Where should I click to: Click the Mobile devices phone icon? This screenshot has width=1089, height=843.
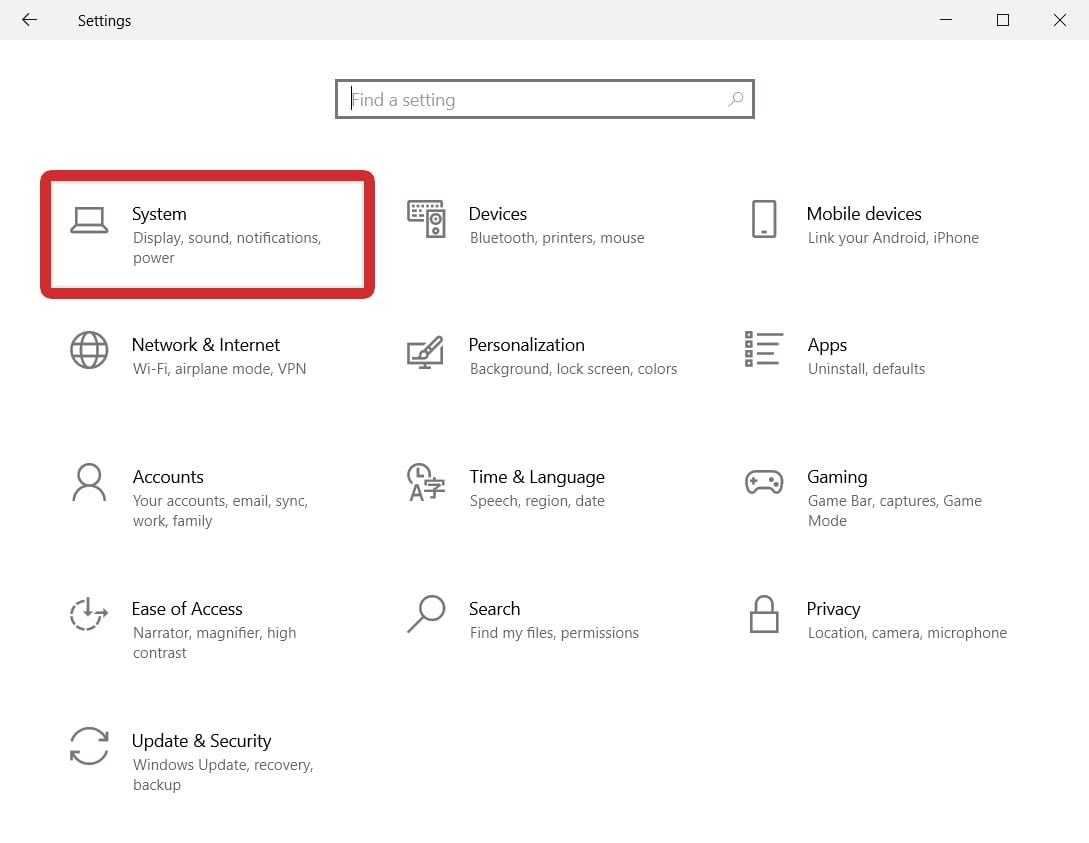[763, 219]
